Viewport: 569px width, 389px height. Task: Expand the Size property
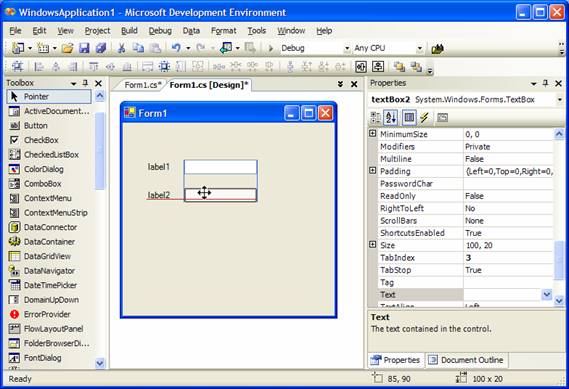372,244
